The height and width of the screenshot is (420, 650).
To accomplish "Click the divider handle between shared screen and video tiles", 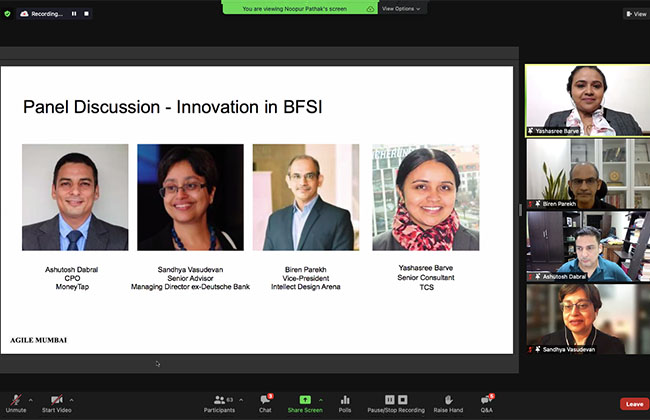I will pyautogui.click(x=521, y=210).
